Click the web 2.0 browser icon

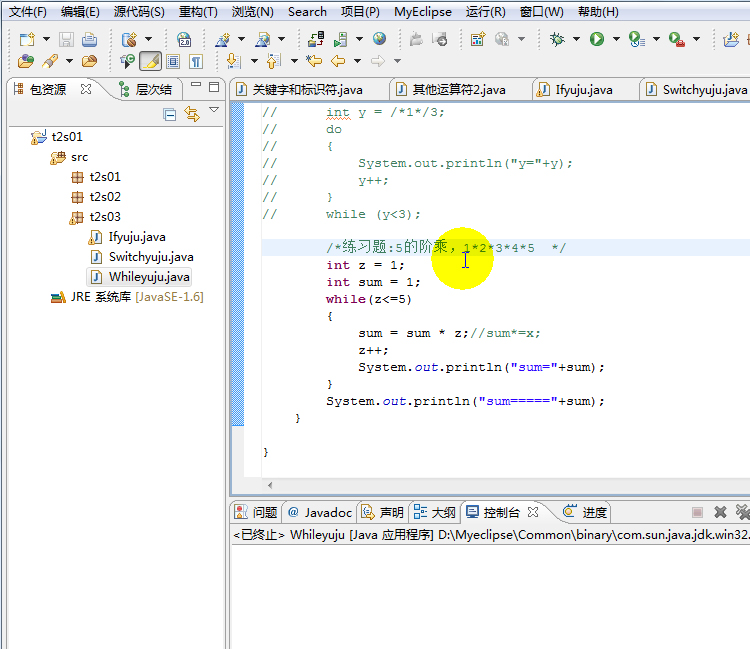pyautogui.click(x=184, y=39)
